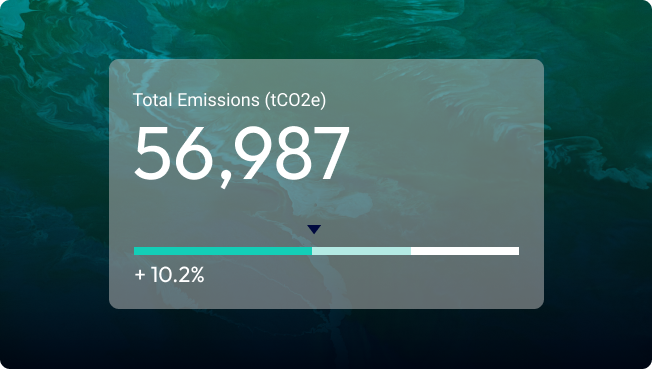Click the white unfilled progress bar segment
Image resolution: width=652 pixels, height=369 pixels.
pos(465,251)
